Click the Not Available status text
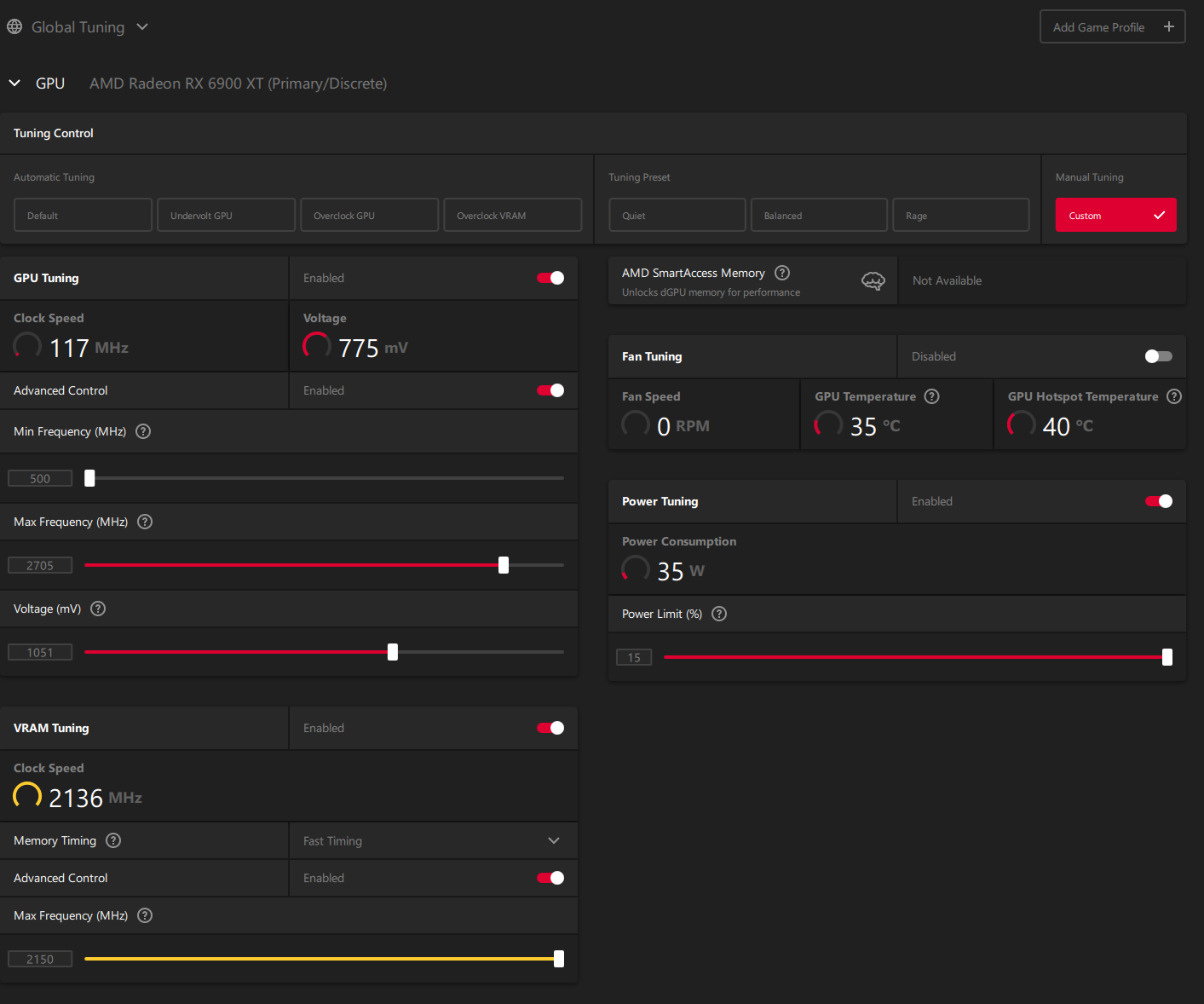This screenshot has height=1004, width=1204. 947,280
